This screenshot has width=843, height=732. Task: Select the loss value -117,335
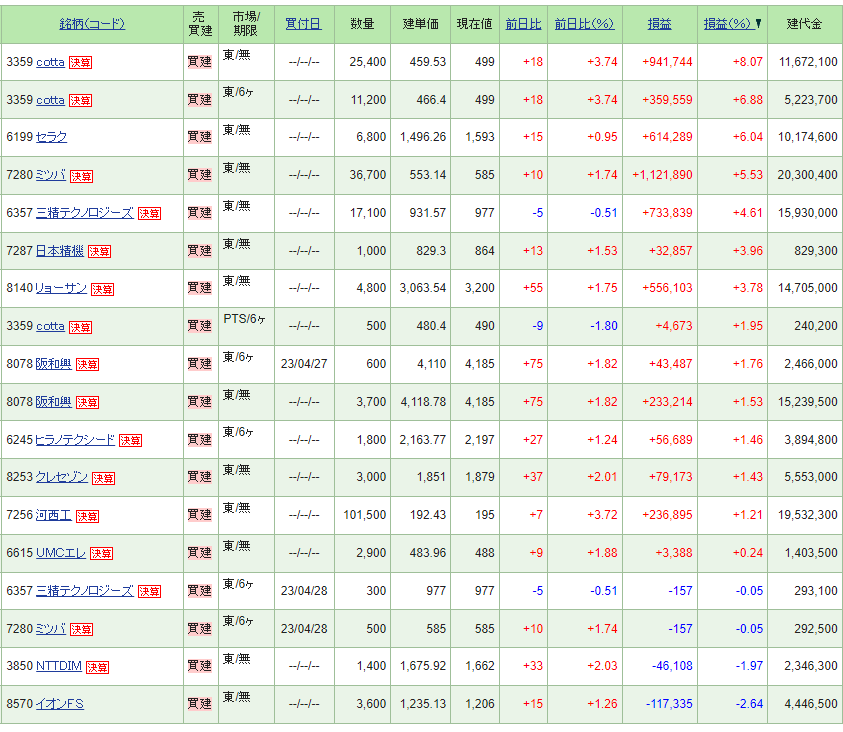pyautogui.click(x=669, y=704)
